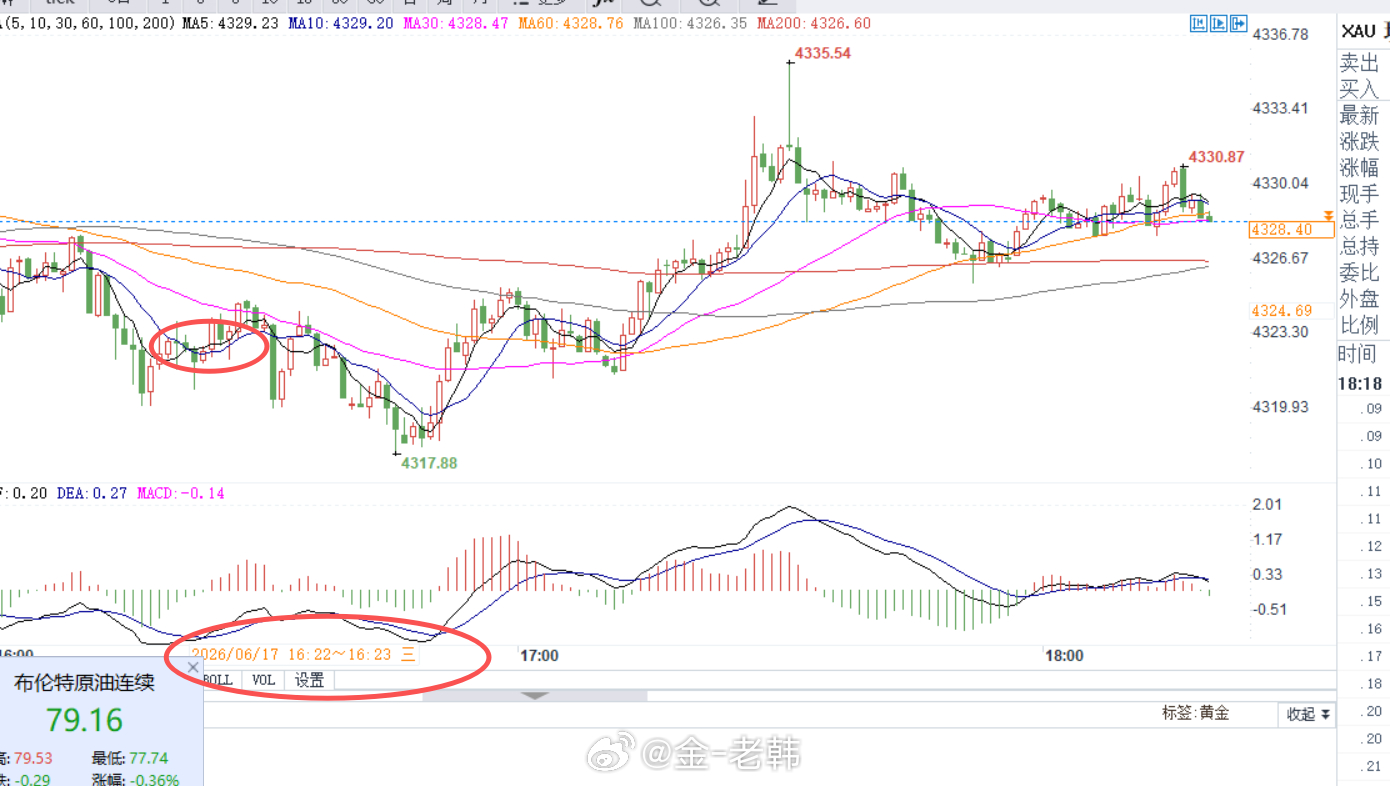Click the 比例 ratio label

[x=1359, y=325]
